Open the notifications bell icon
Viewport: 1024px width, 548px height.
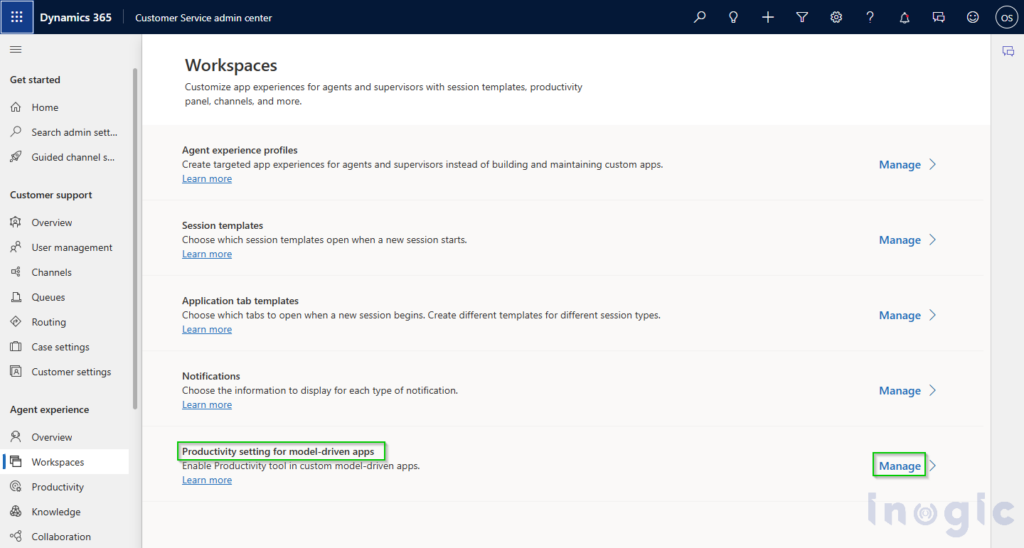905,17
